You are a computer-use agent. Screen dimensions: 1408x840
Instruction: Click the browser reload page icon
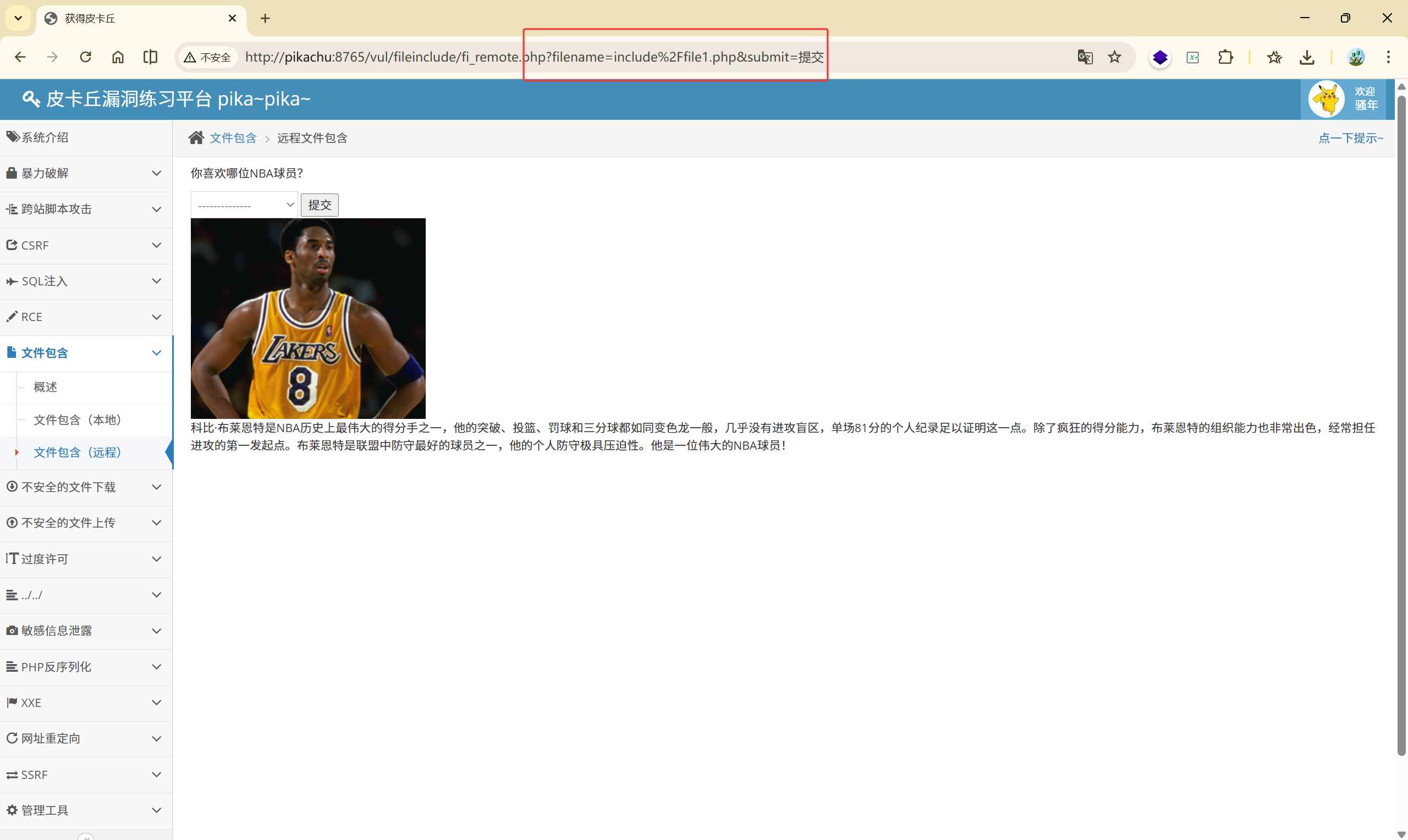85,57
